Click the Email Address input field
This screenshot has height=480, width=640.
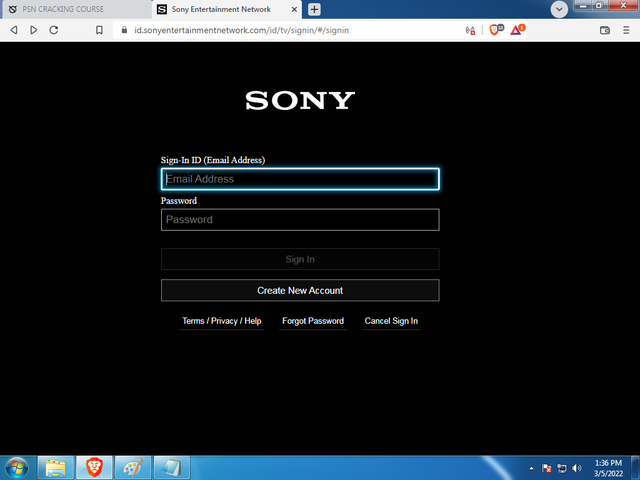[x=300, y=179]
